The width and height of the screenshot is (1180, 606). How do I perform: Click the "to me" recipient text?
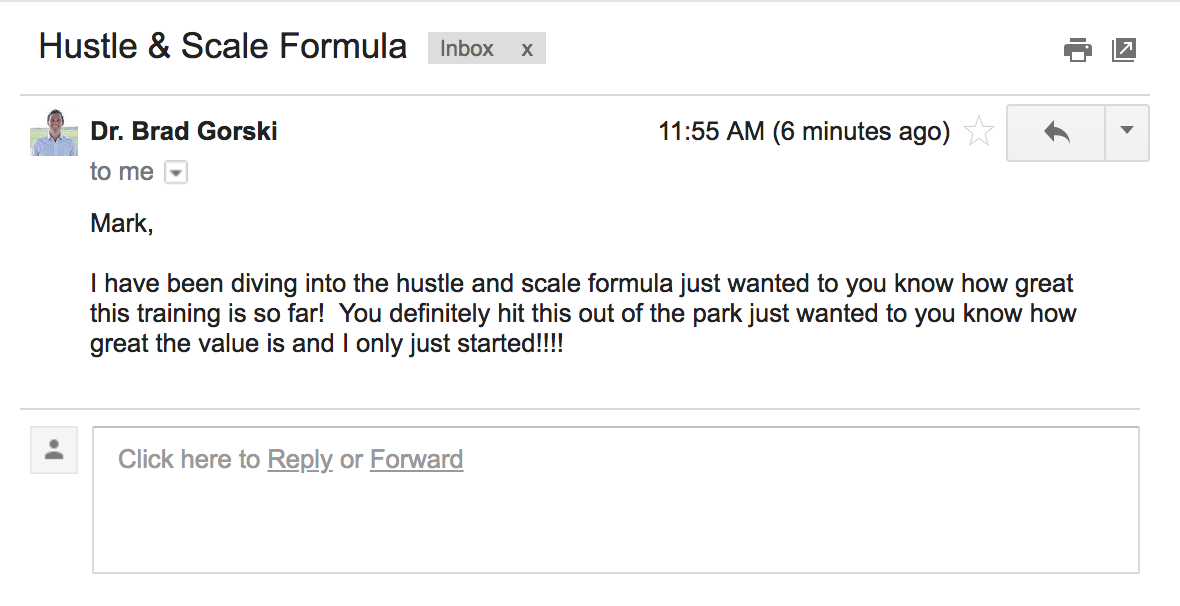(x=121, y=172)
